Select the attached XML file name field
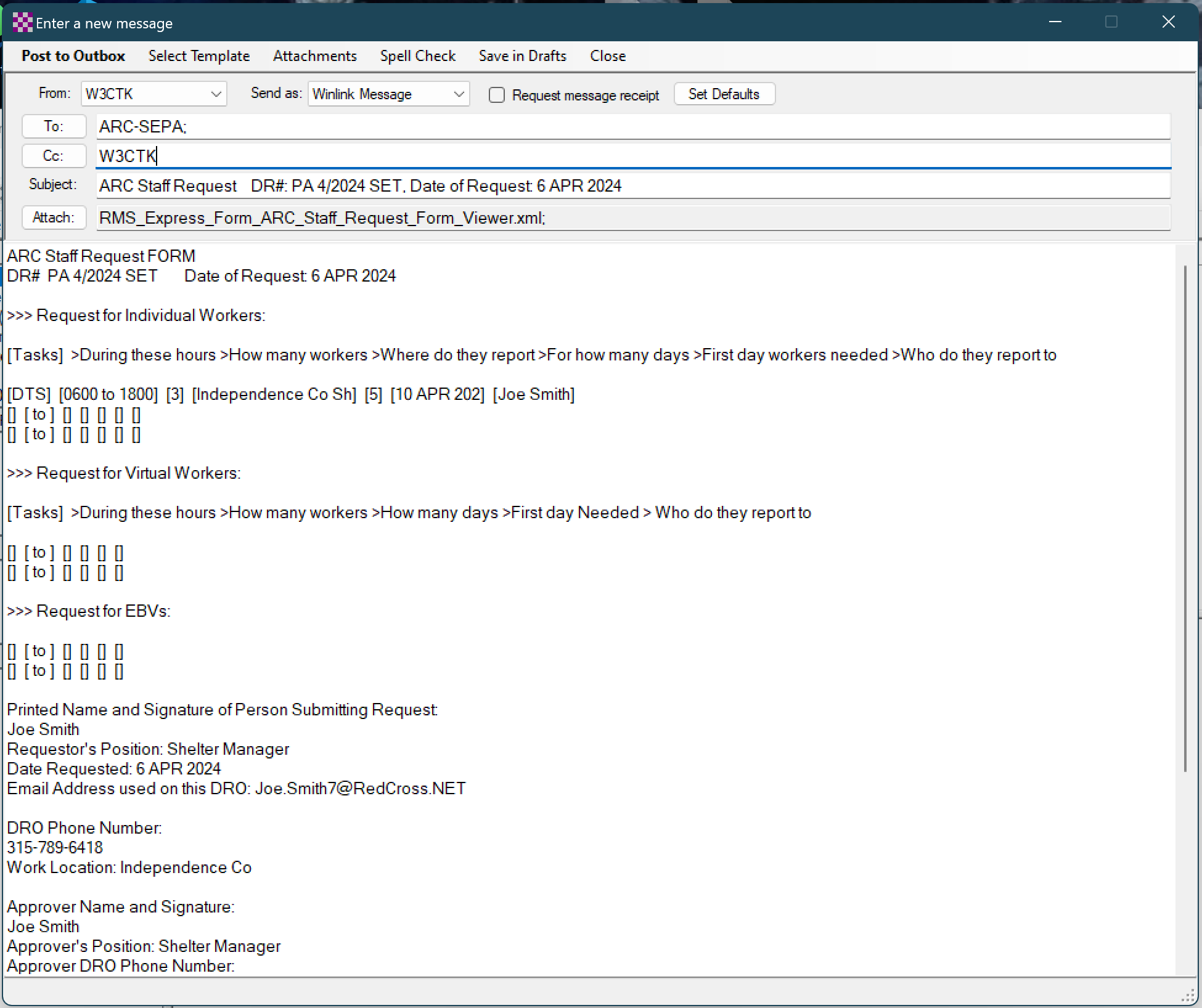Screen dimensions: 1202x1008 tap(633, 218)
